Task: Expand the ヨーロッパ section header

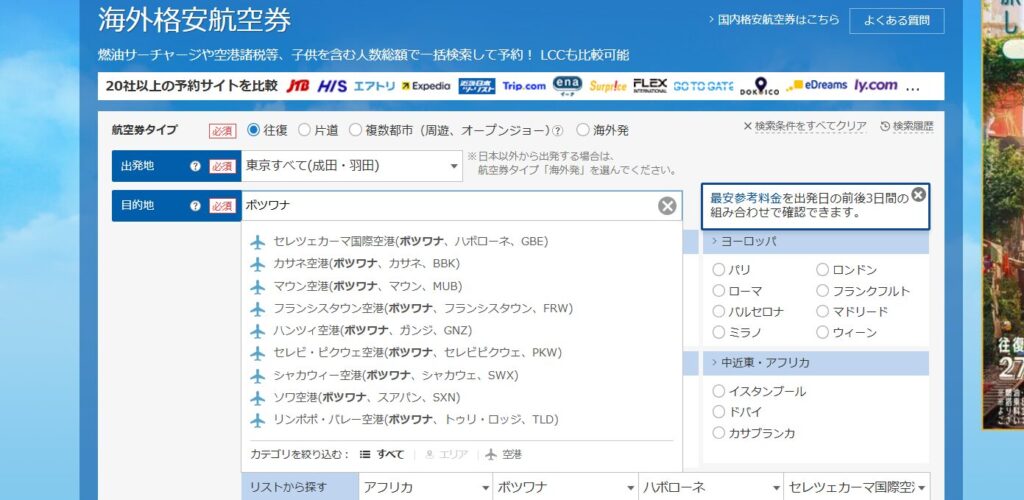Action: (816, 242)
